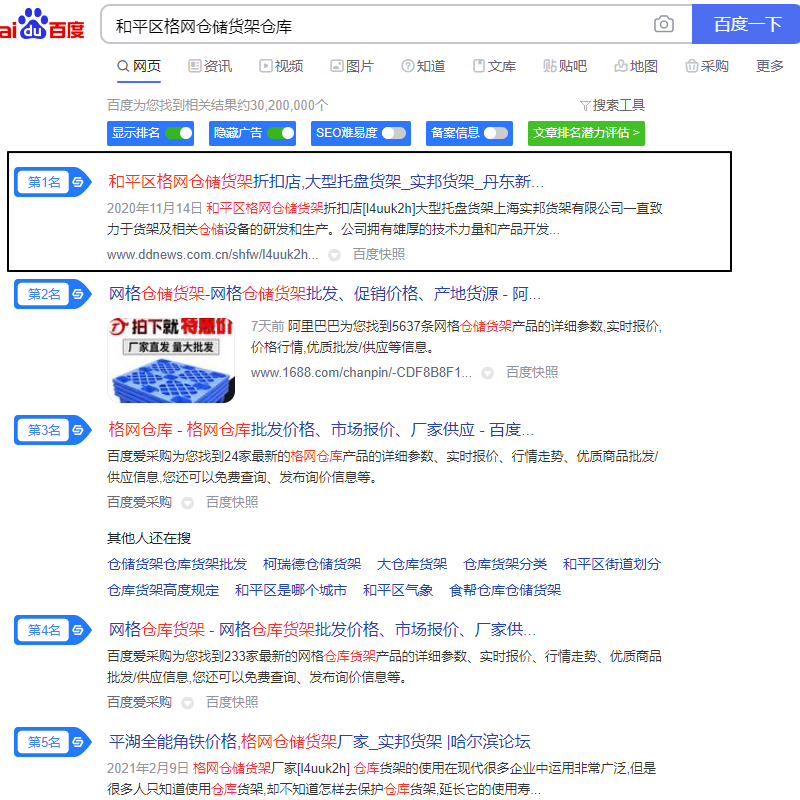Viewport: 800px width, 800px height.
Task: Click the 第4名 rank badge icon
Action: coord(53,630)
